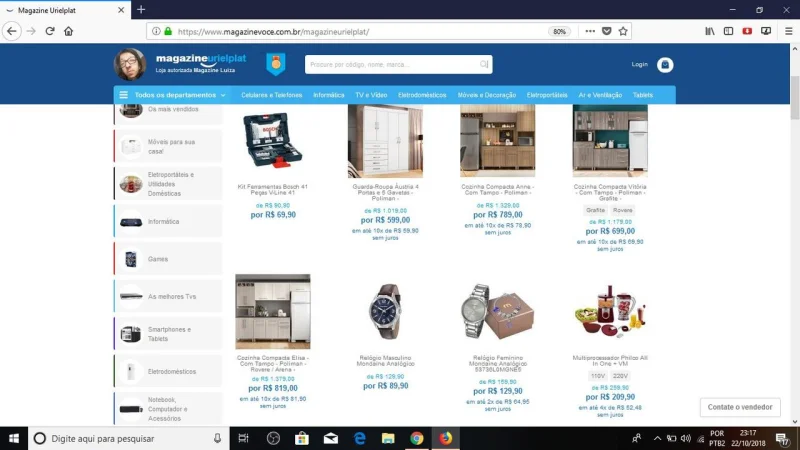Open the Windows Start menu

(14, 438)
